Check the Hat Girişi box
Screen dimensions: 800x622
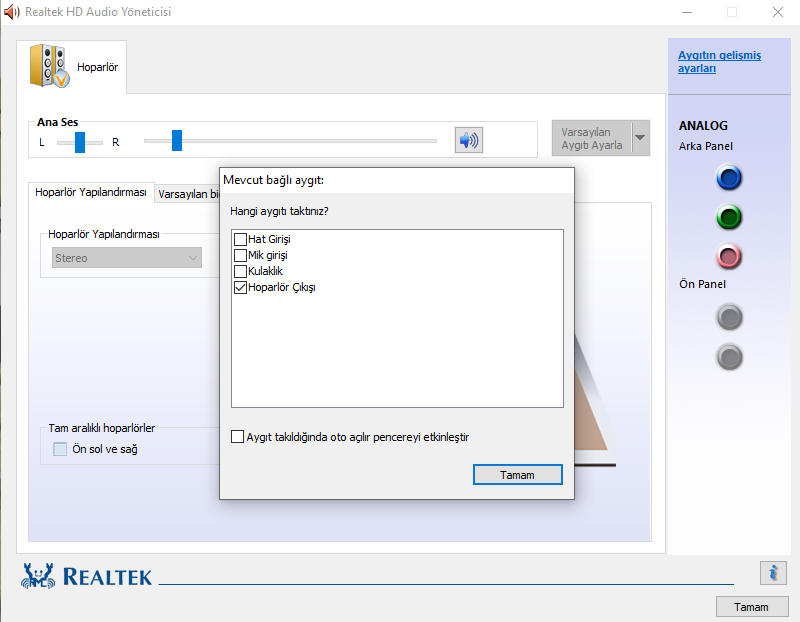[240, 239]
